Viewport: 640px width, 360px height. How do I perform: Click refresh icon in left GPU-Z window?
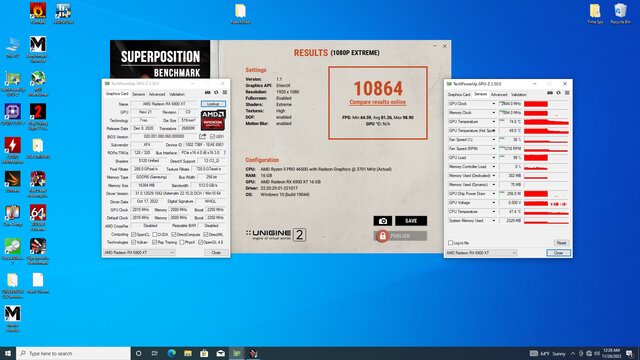coord(216,93)
